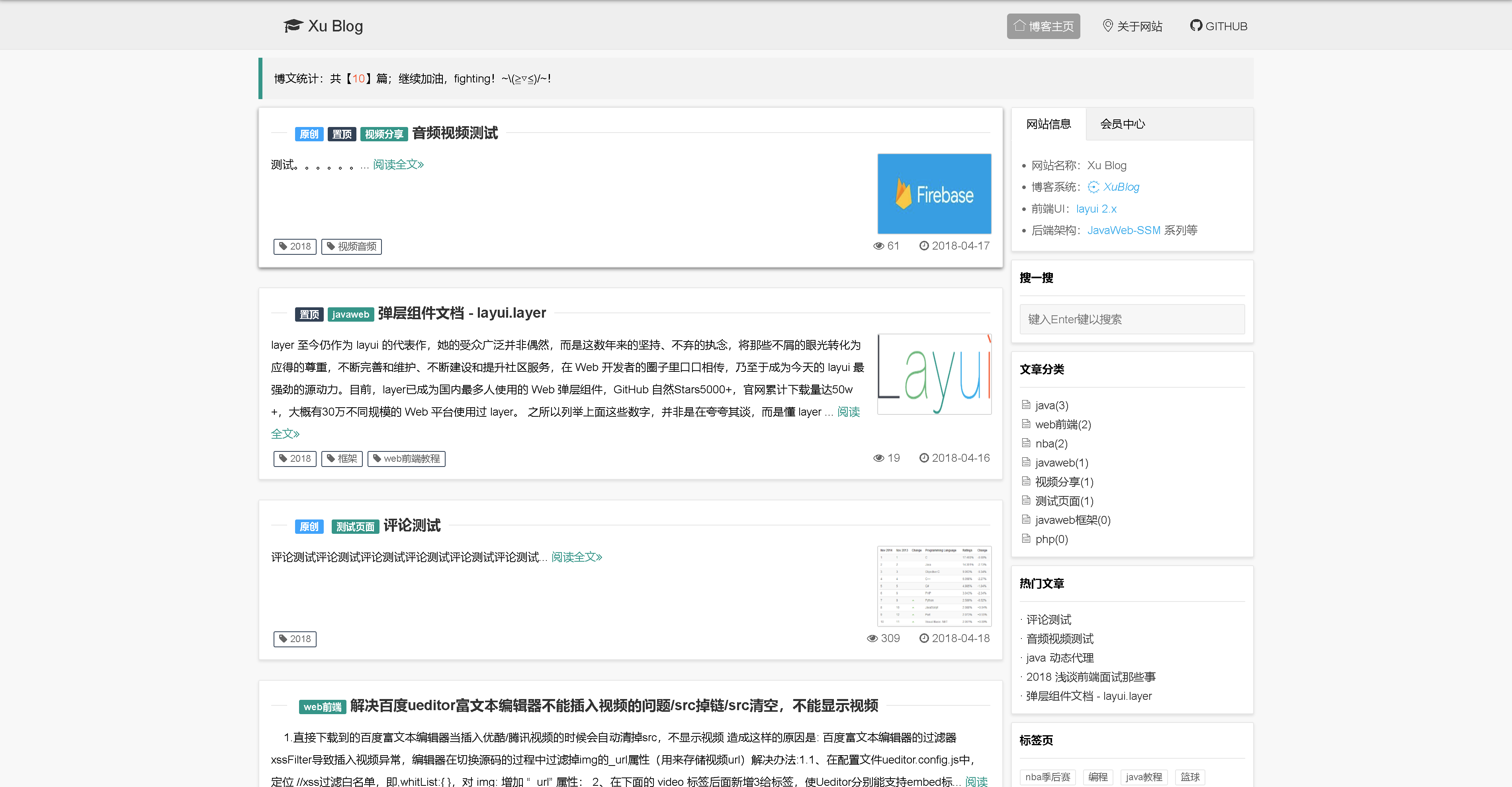Image resolution: width=1512 pixels, height=787 pixels.
Task: Click the 框架 tag on layui article
Action: pos(342,458)
